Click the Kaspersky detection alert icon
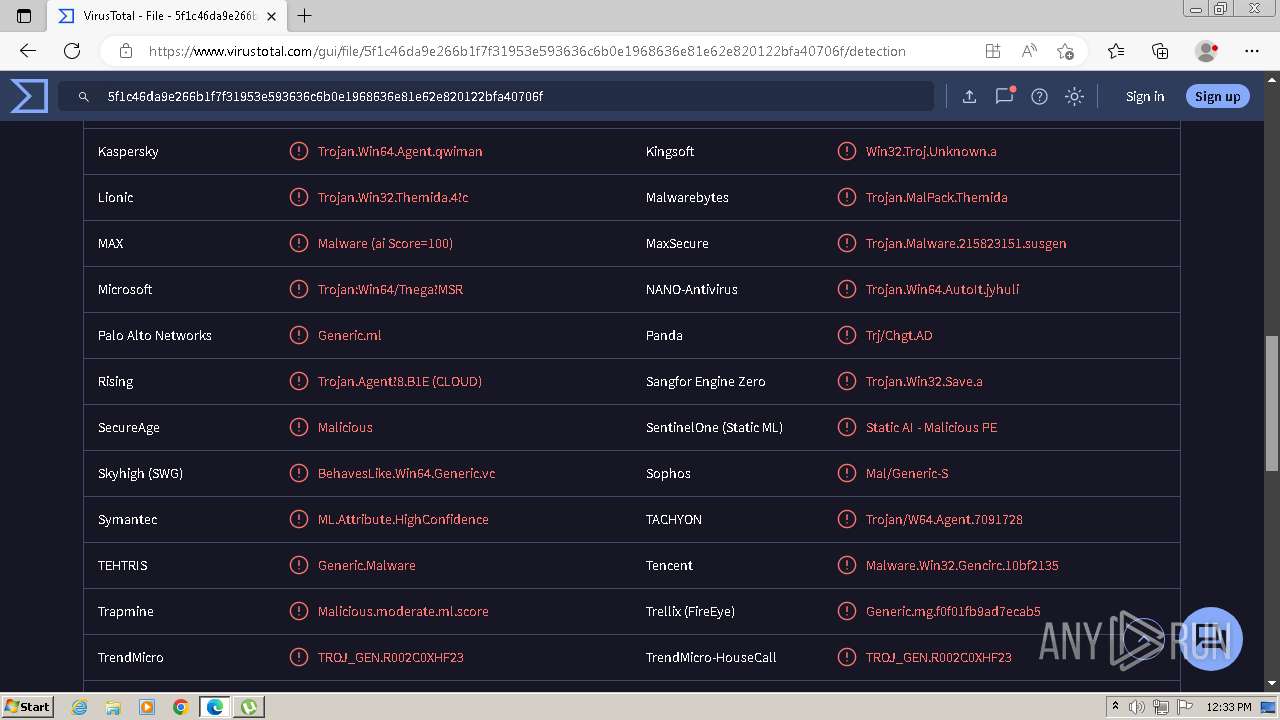 (298, 151)
